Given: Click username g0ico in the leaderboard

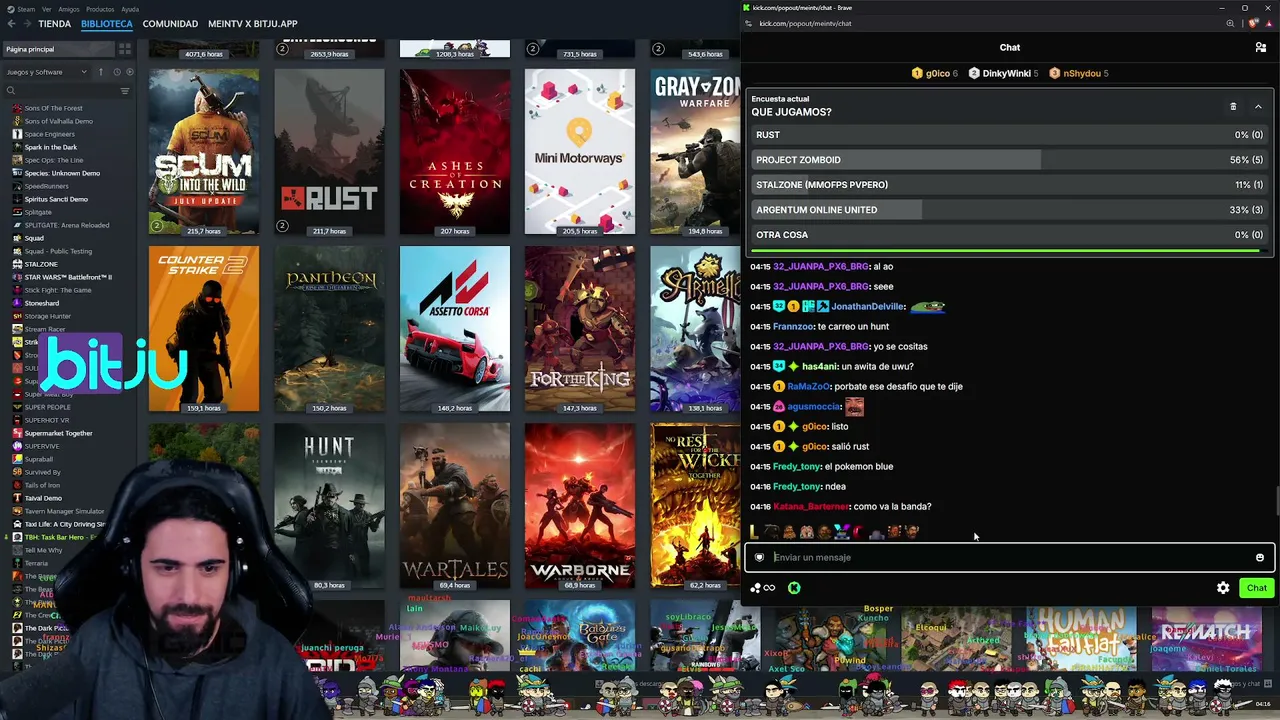Looking at the screenshot, I should pyautogui.click(x=937, y=73).
